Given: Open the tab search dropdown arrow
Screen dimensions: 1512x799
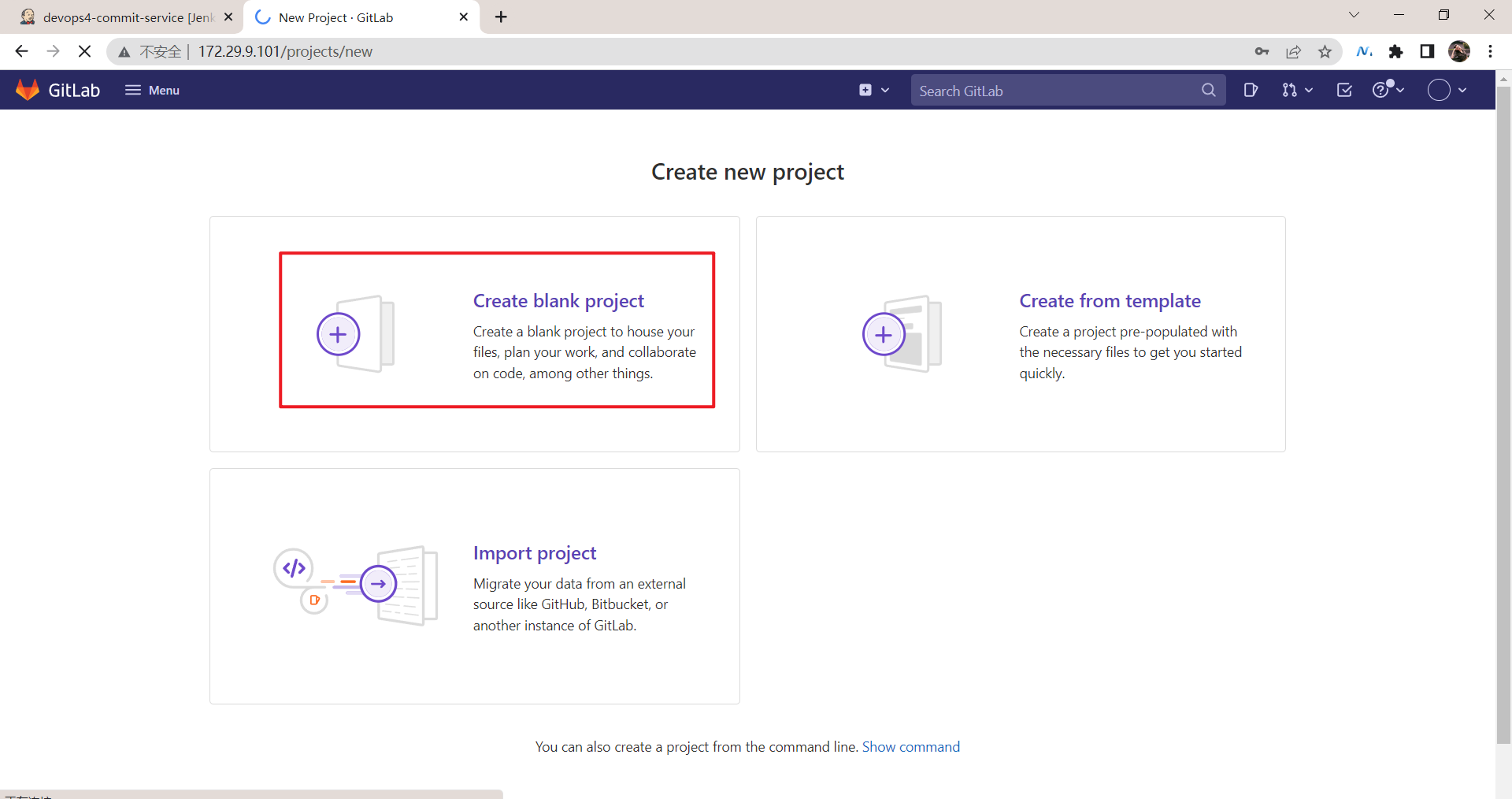Looking at the screenshot, I should click(1354, 15).
